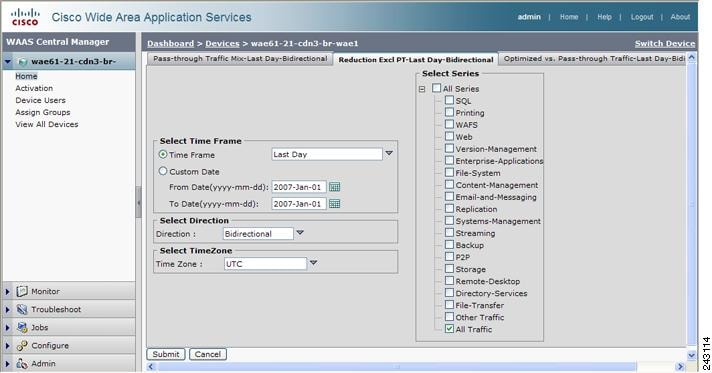The image size is (712, 373).
Task: Select Reduction Excl PT-Last Day tab
Action: click(415, 59)
